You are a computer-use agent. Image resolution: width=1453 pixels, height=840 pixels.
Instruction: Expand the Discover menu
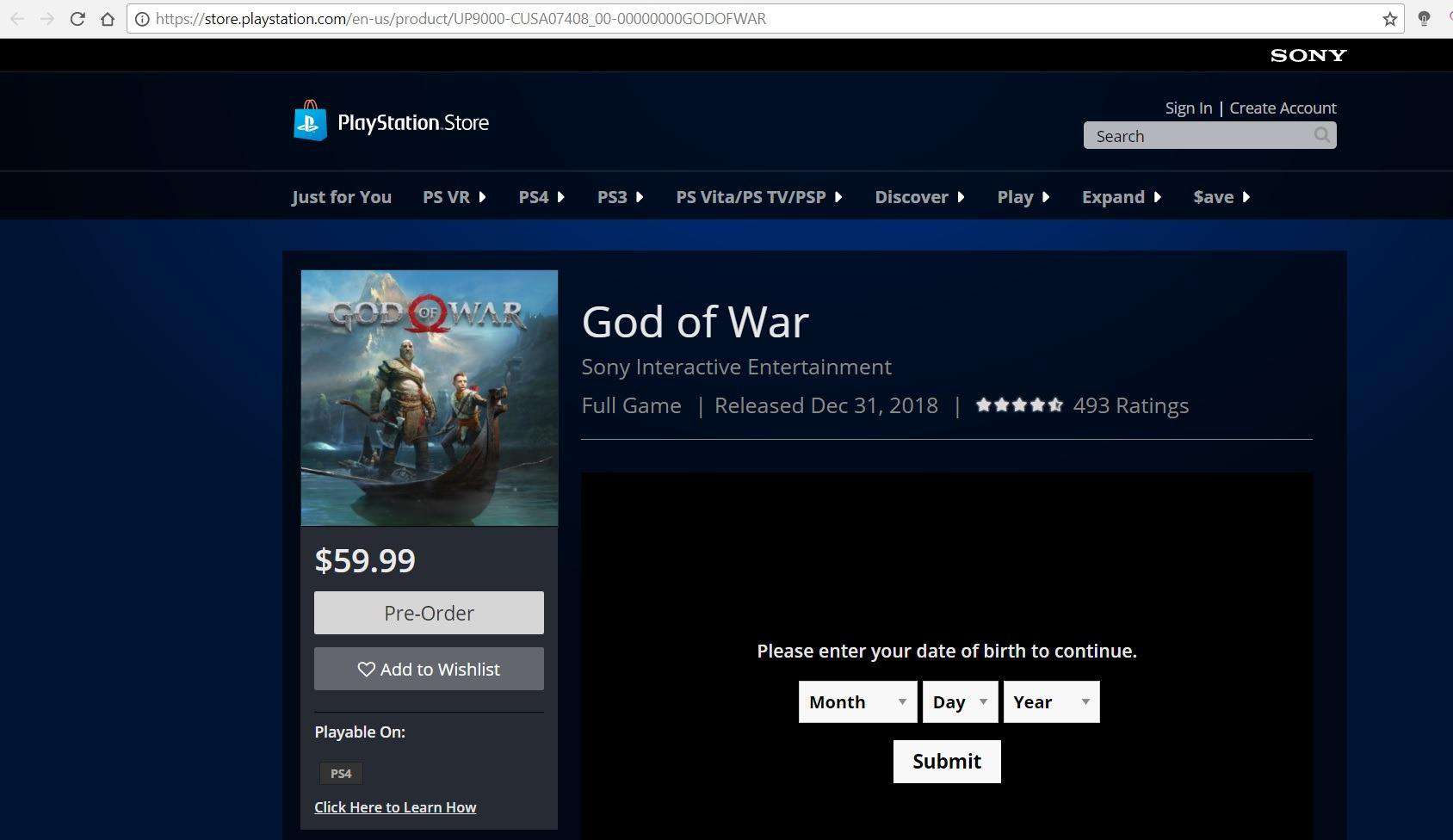coord(919,197)
